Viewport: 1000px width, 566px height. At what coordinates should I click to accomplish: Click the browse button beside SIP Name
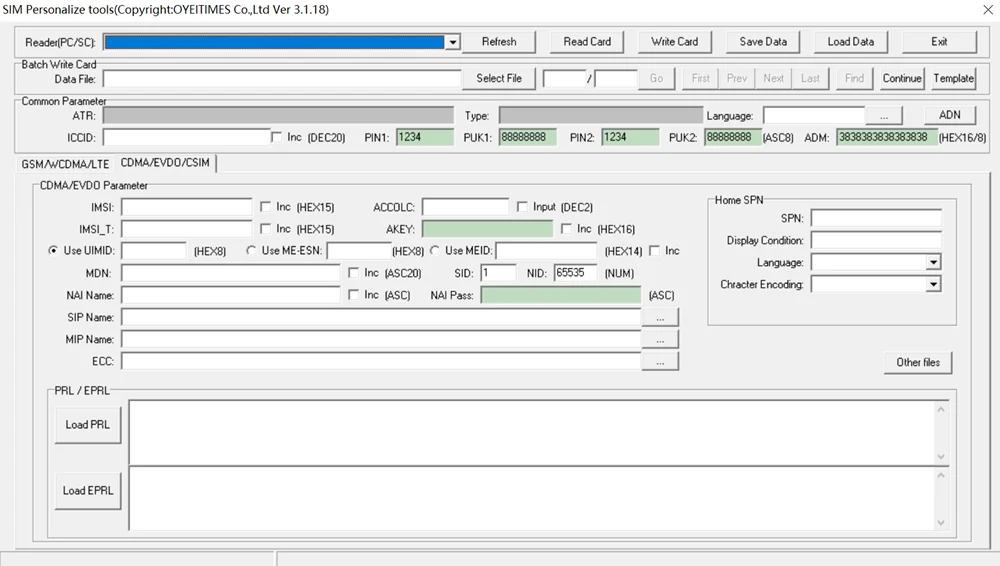point(660,317)
